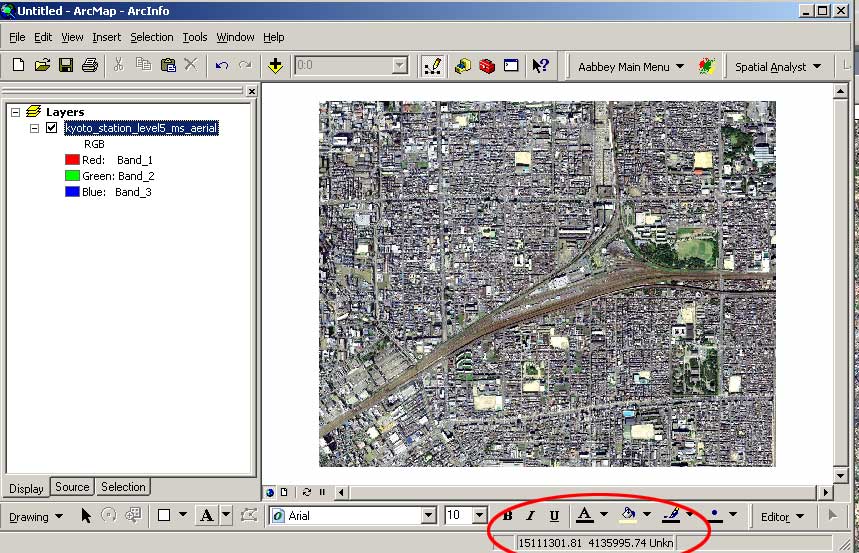Click the Drawing menu button
The image size is (859, 553).
[x=36, y=516]
